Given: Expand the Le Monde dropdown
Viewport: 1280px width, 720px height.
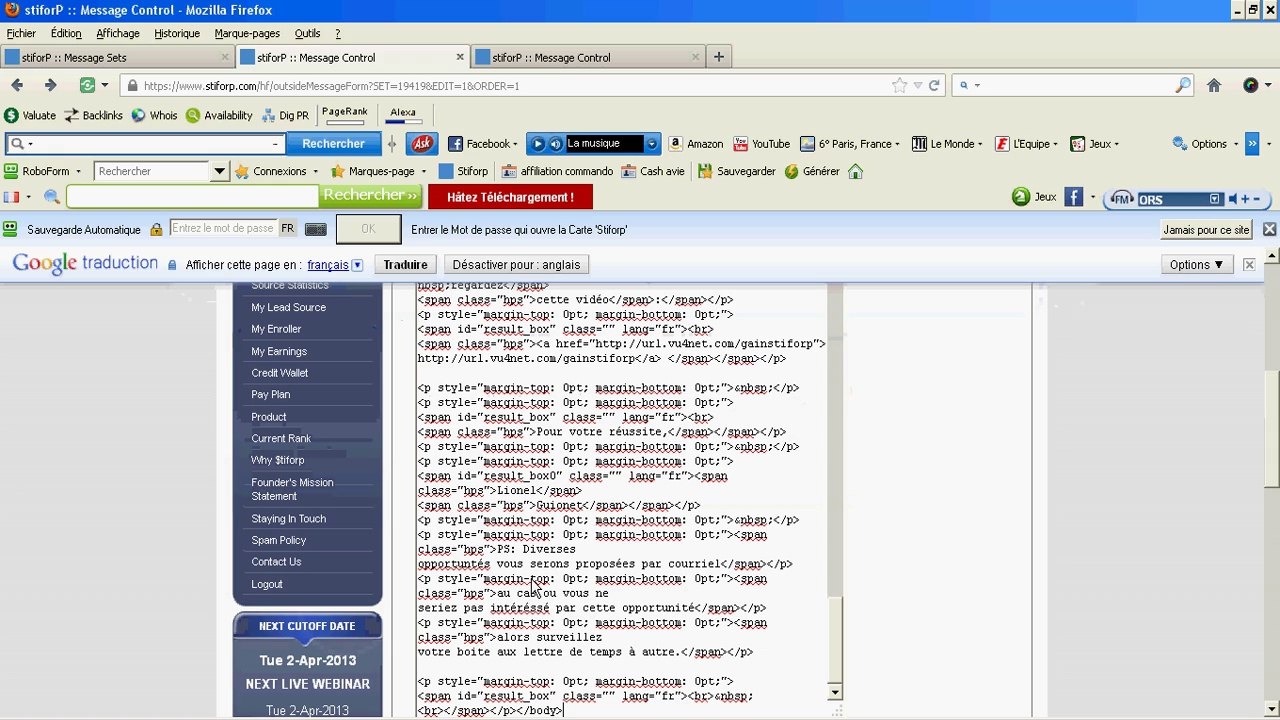Looking at the screenshot, I should click(980, 144).
